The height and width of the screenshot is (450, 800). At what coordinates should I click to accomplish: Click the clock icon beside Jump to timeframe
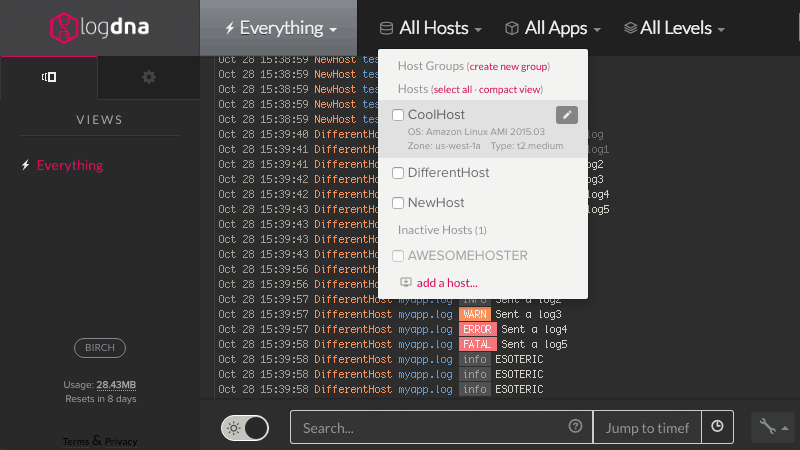coord(717,427)
